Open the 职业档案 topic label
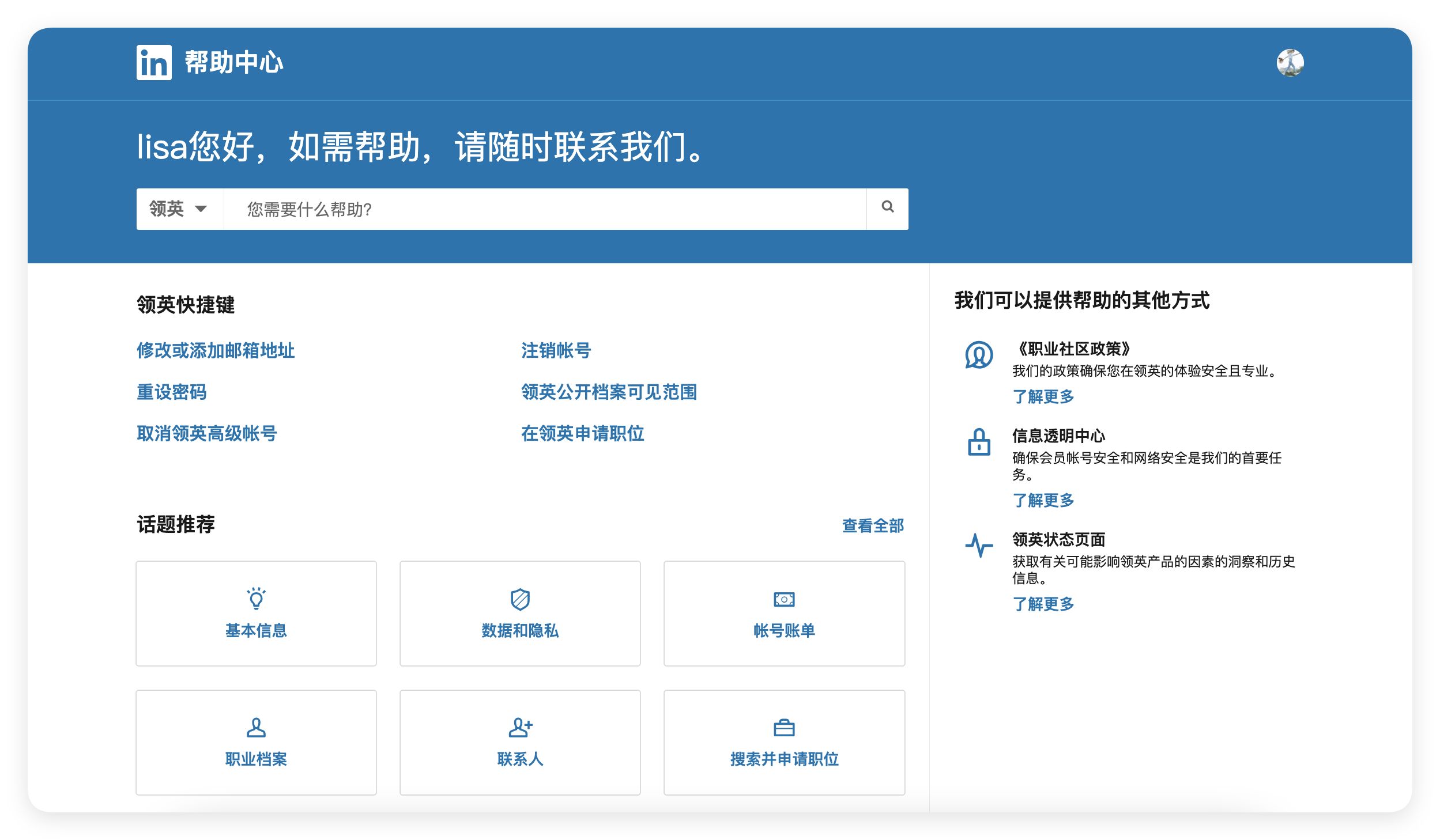1440x840 pixels. [256, 759]
